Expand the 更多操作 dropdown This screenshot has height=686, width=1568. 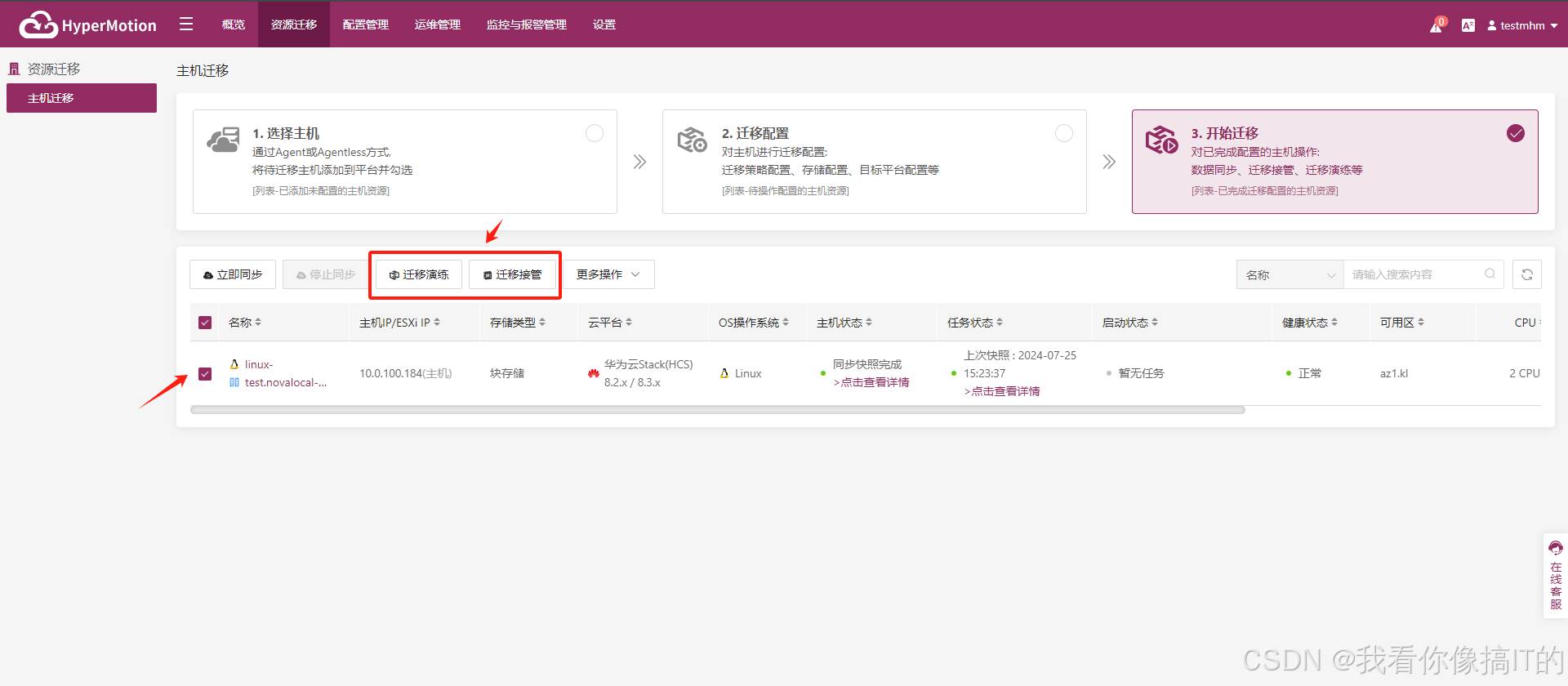coord(608,274)
